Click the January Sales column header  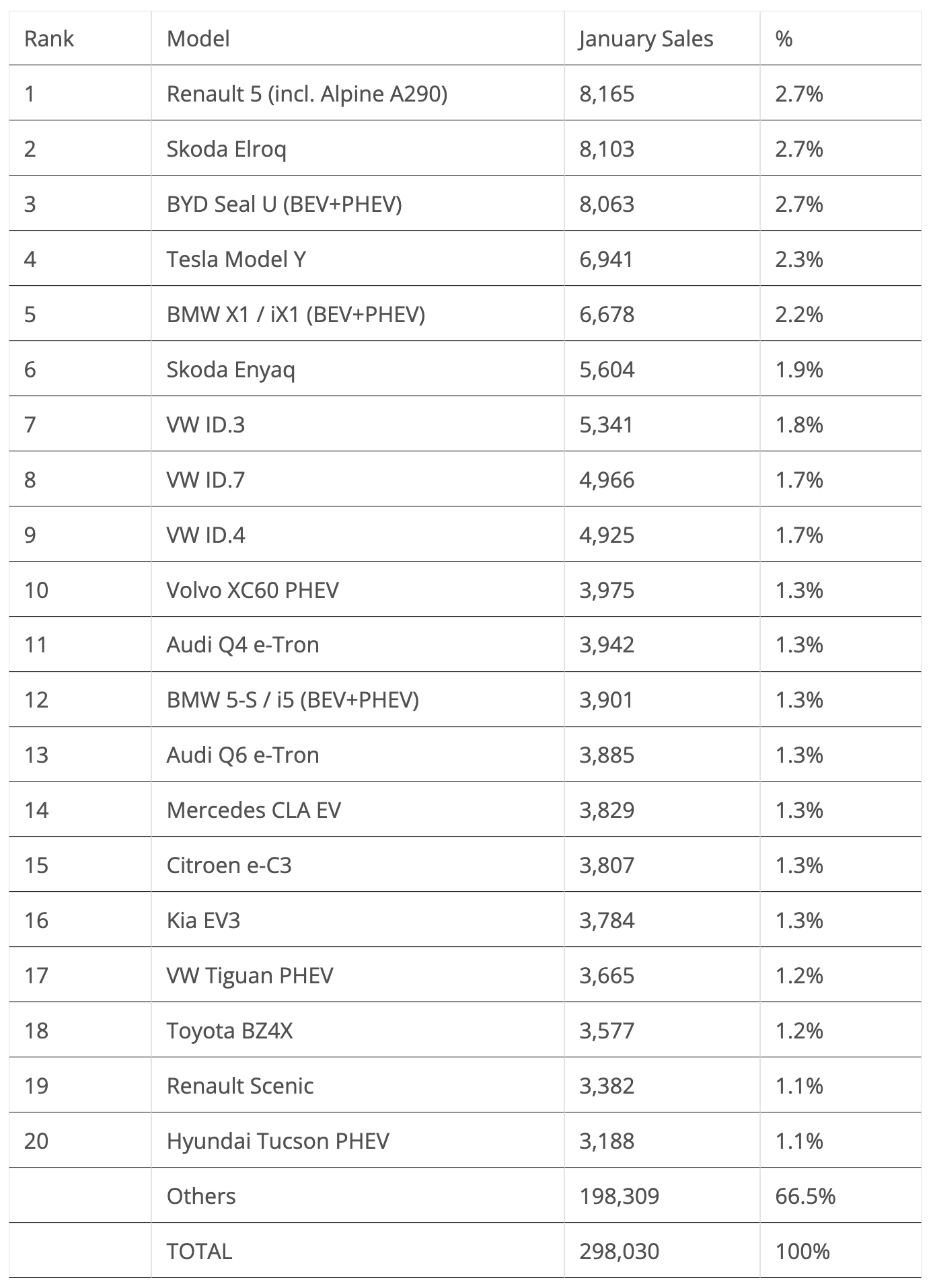[645, 39]
